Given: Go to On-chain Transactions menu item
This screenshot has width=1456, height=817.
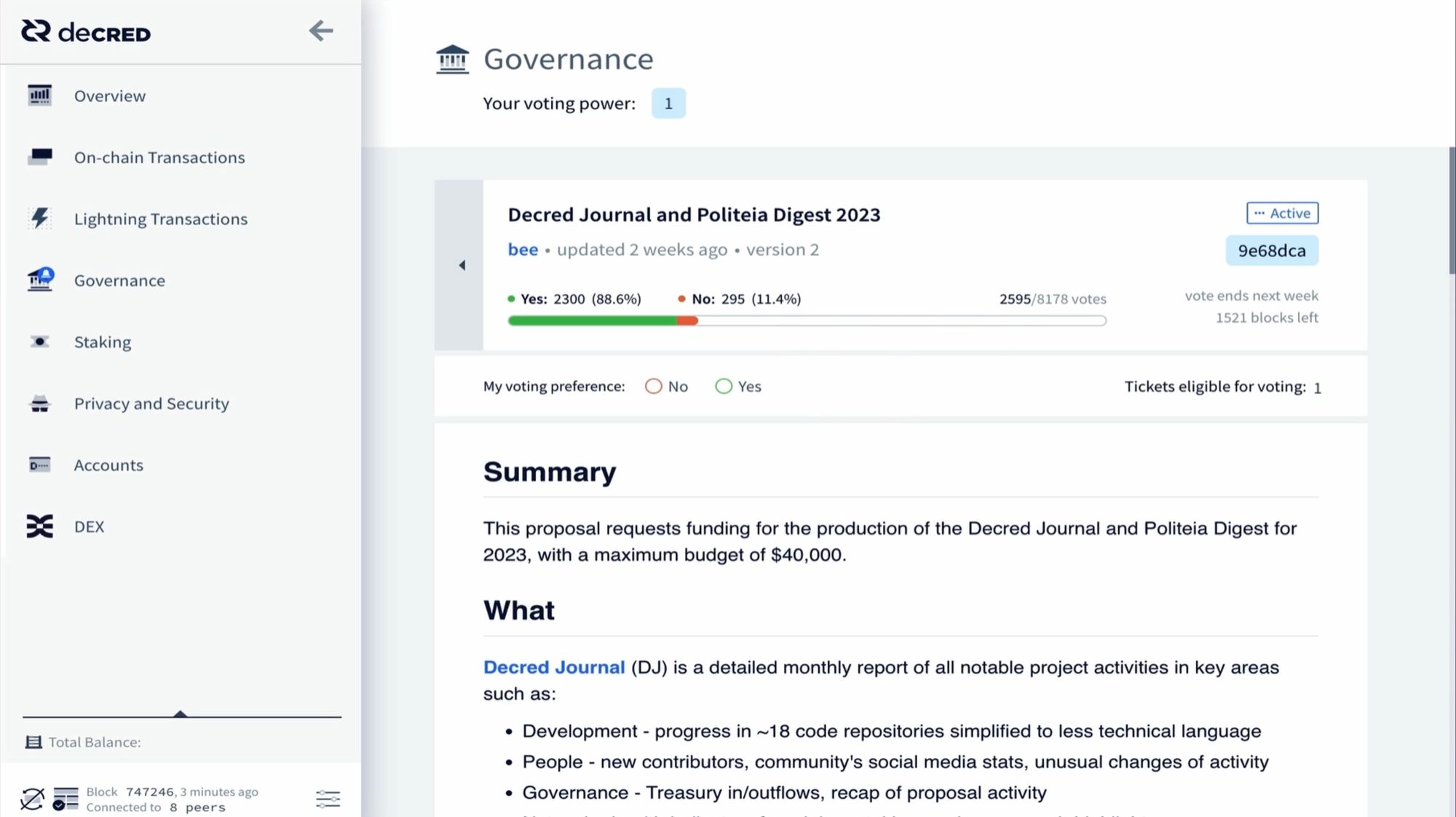Looking at the screenshot, I should [x=159, y=157].
